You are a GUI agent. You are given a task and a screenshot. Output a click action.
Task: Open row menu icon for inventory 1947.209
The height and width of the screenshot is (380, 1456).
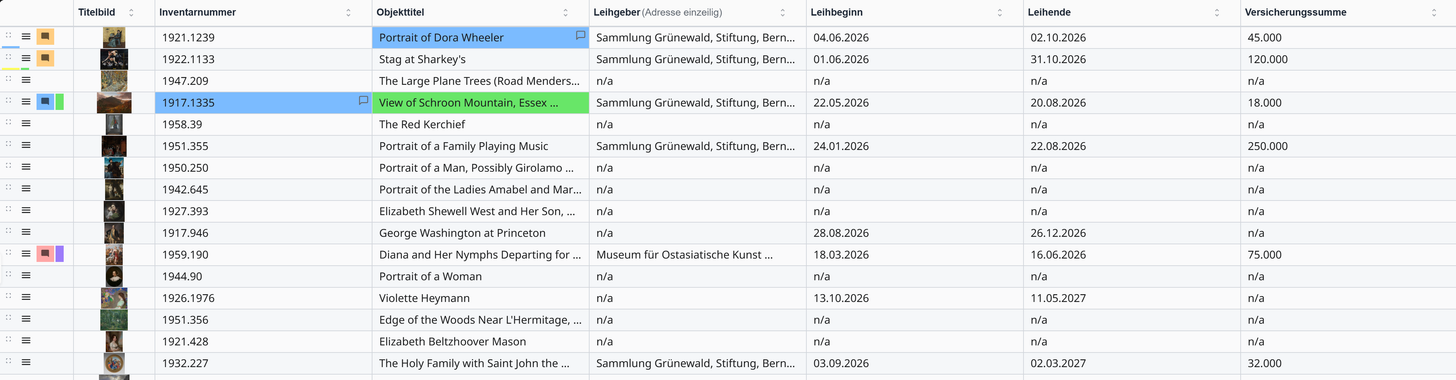pos(26,80)
